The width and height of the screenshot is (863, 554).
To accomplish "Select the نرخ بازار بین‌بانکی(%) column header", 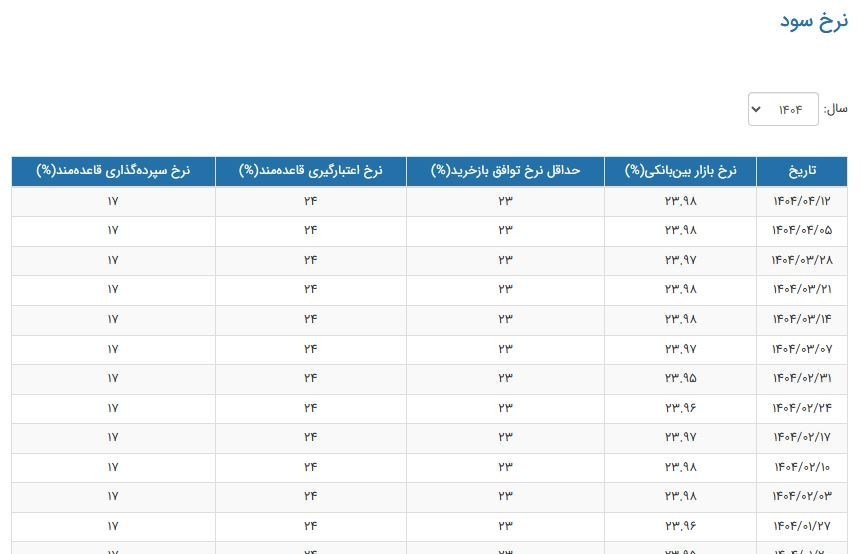I will (680, 171).
